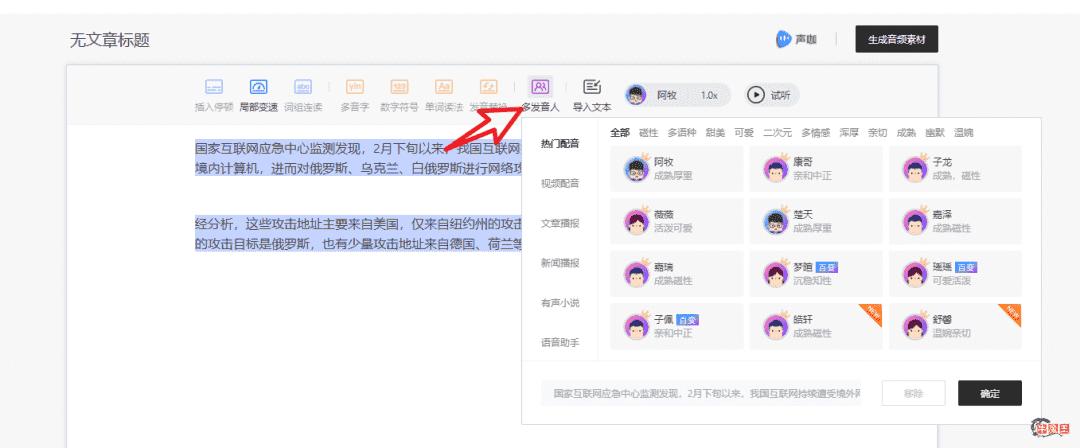Click the 词组连读 toolbar icon
The height and width of the screenshot is (448, 1080).
pos(303,87)
